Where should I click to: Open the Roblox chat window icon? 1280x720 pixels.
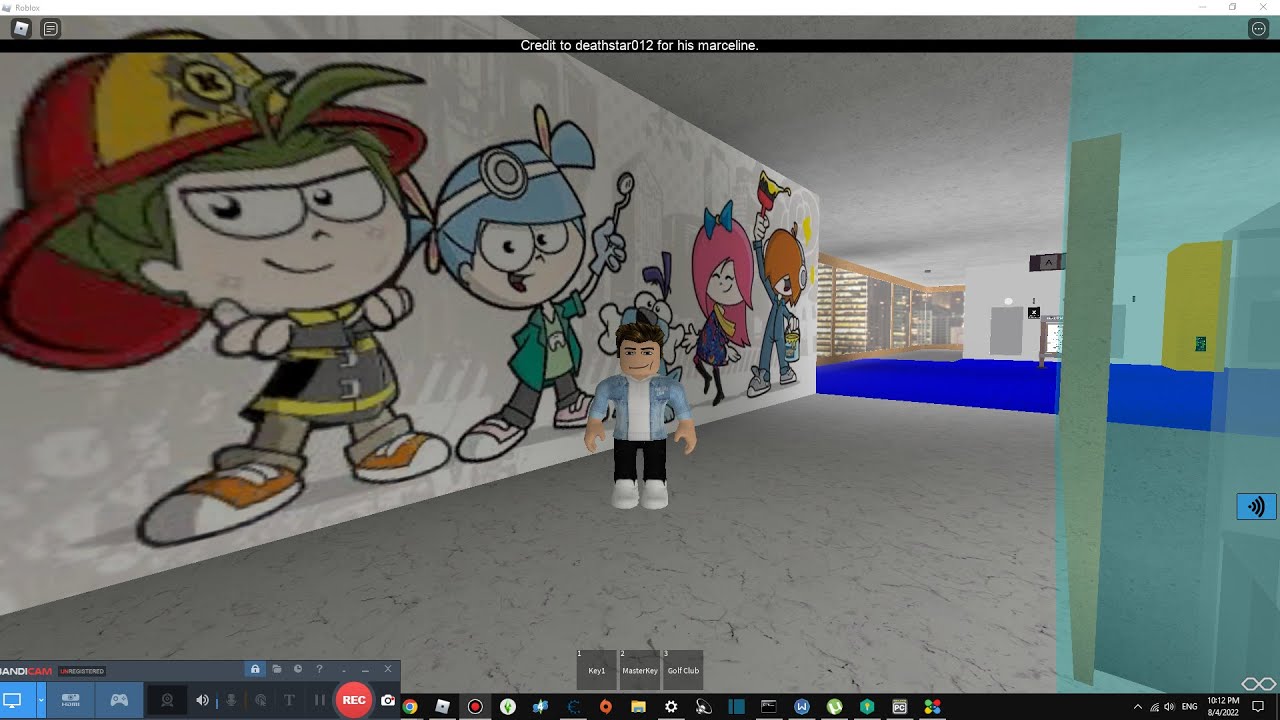click(x=50, y=28)
